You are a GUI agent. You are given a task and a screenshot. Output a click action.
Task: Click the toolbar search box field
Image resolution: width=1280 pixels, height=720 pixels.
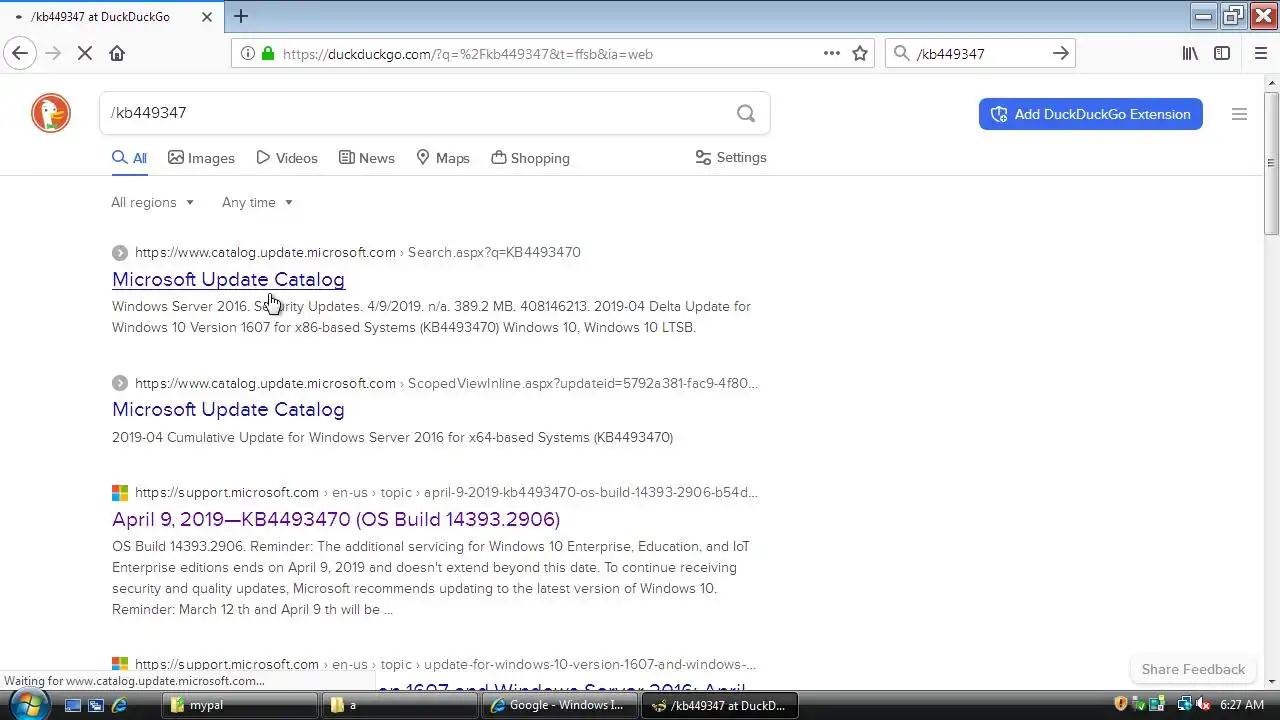point(980,54)
